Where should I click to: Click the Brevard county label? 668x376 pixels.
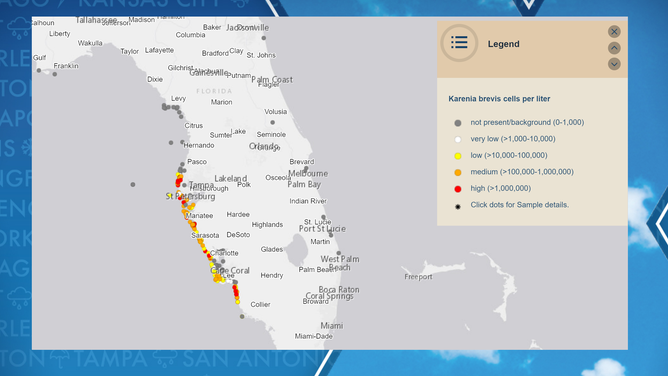click(x=302, y=162)
